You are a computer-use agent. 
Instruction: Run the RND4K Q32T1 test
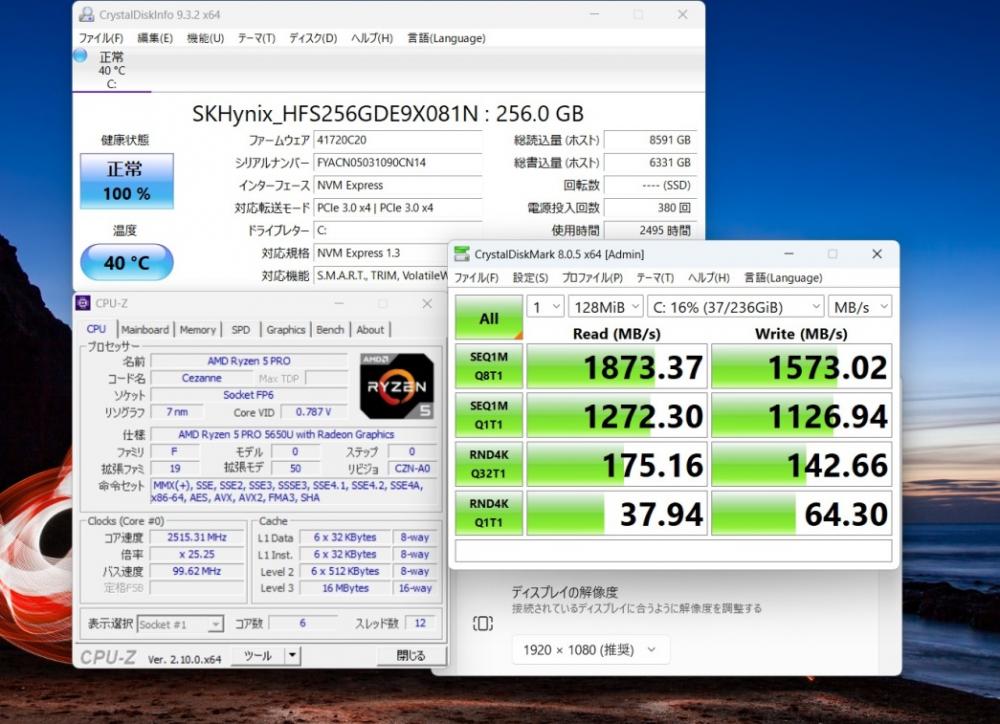coord(489,464)
